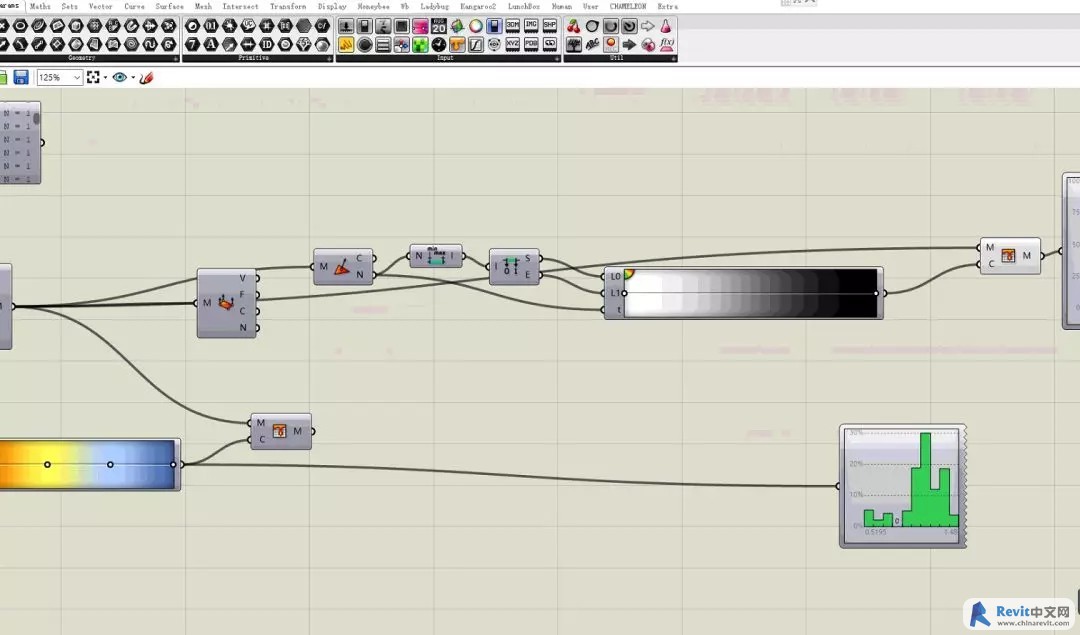Open the Mesh tab
The width and height of the screenshot is (1080, 635).
(203, 6)
